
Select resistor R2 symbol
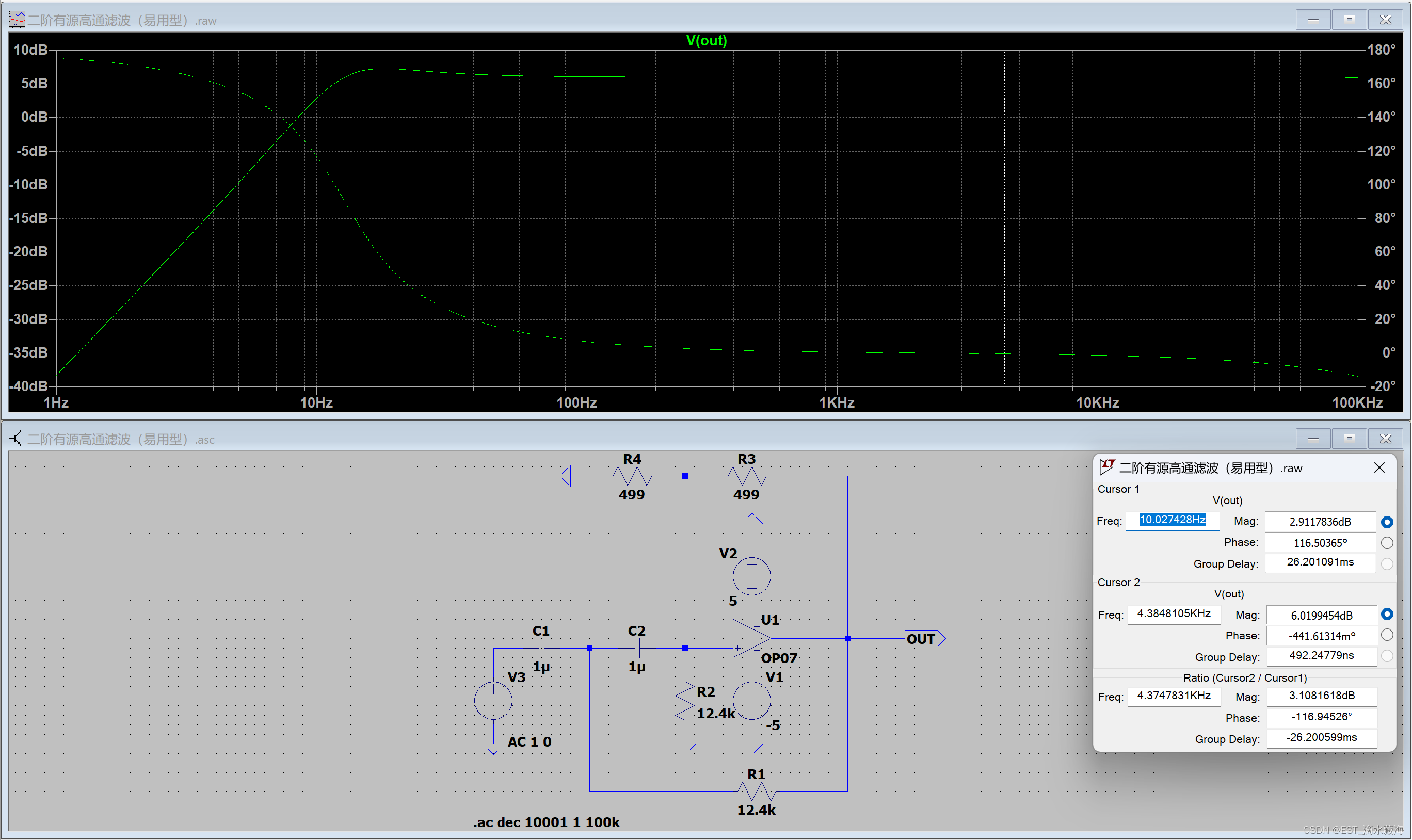click(685, 701)
